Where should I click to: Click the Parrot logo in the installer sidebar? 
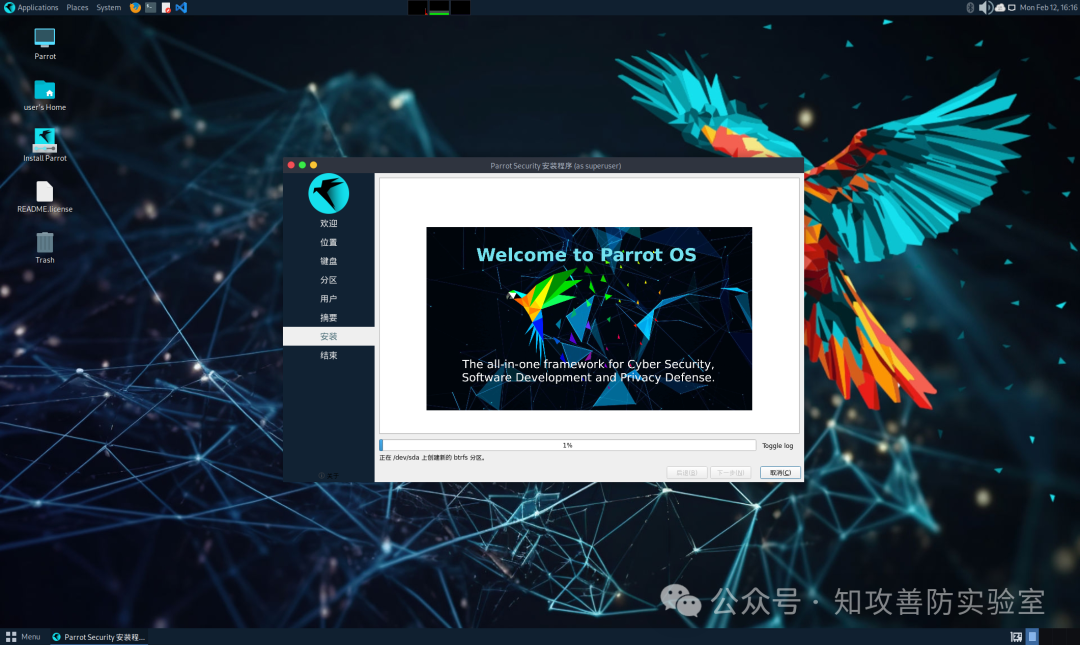point(329,193)
